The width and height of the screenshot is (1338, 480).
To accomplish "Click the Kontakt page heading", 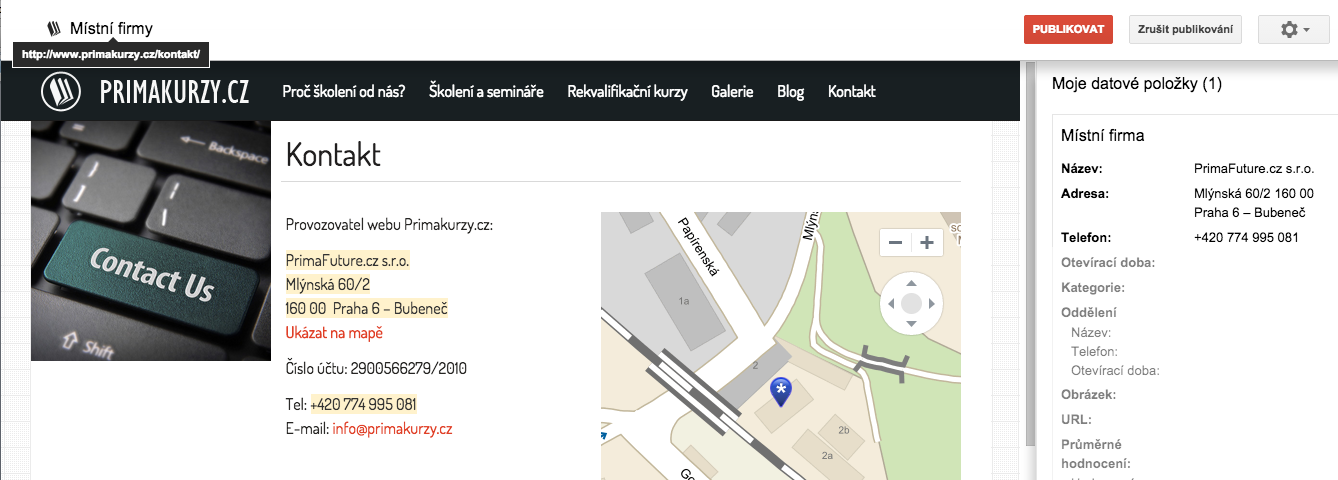I will (333, 155).
